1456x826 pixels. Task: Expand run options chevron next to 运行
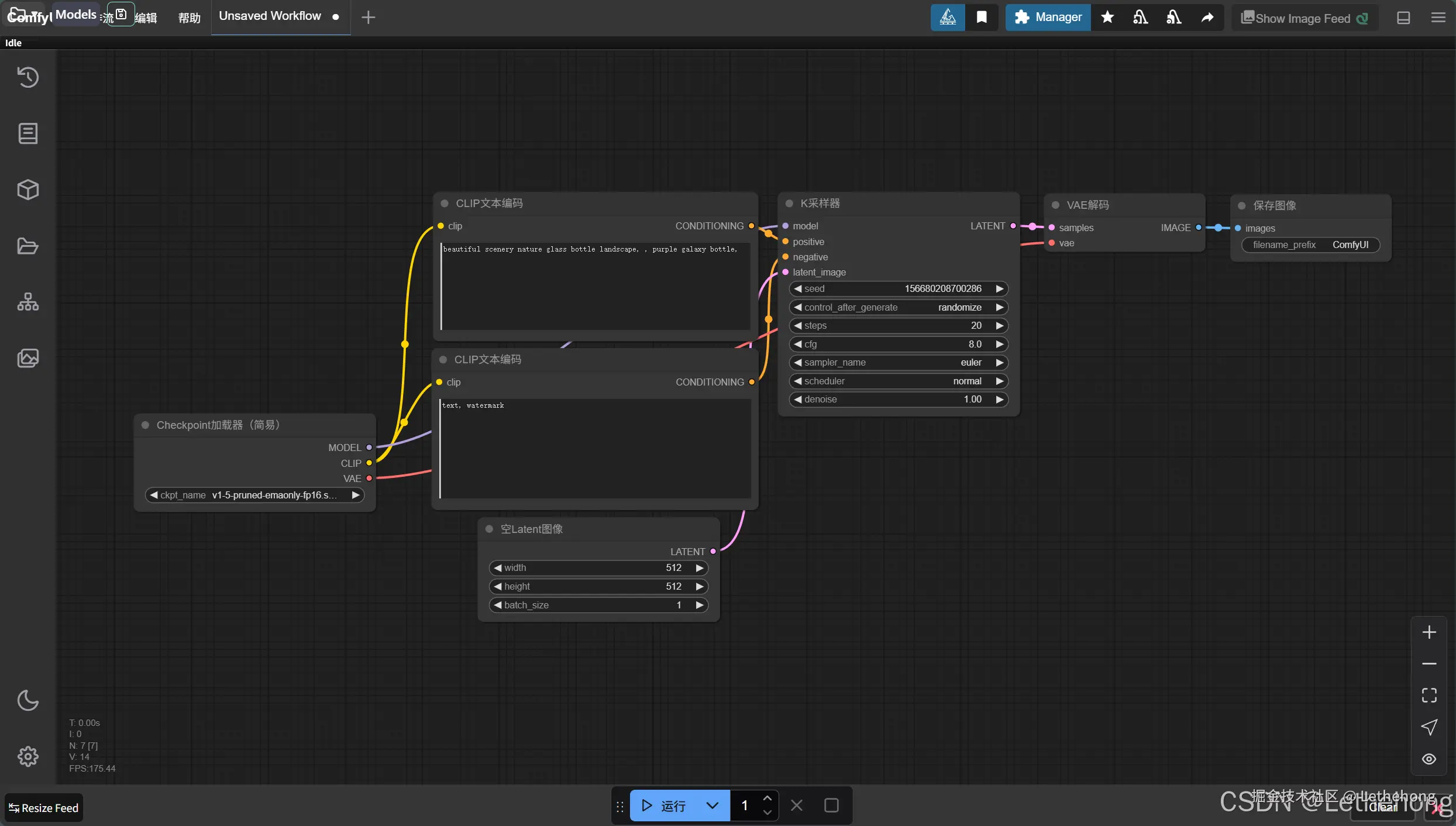point(712,806)
